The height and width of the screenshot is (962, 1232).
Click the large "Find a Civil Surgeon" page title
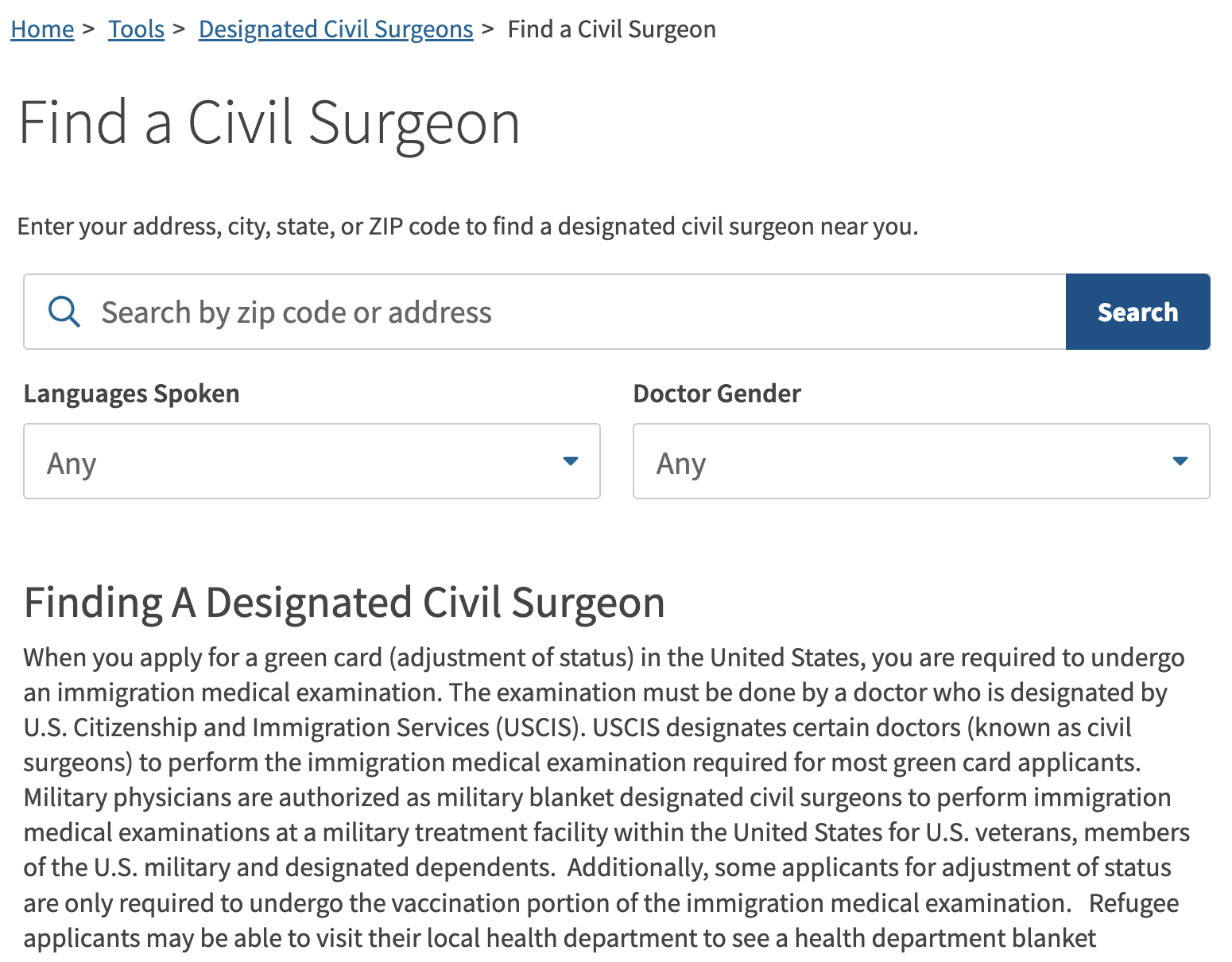[269, 123]
